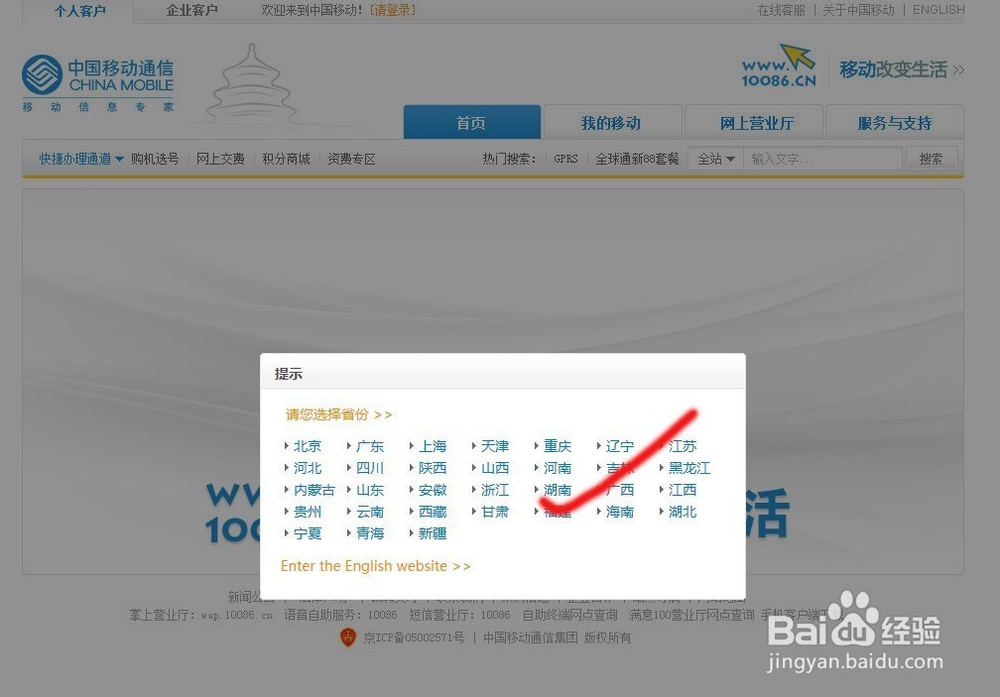The width and height of the screenshot is (1000, 697).
Task: Select province 西藏
Action: coord(432,511)
